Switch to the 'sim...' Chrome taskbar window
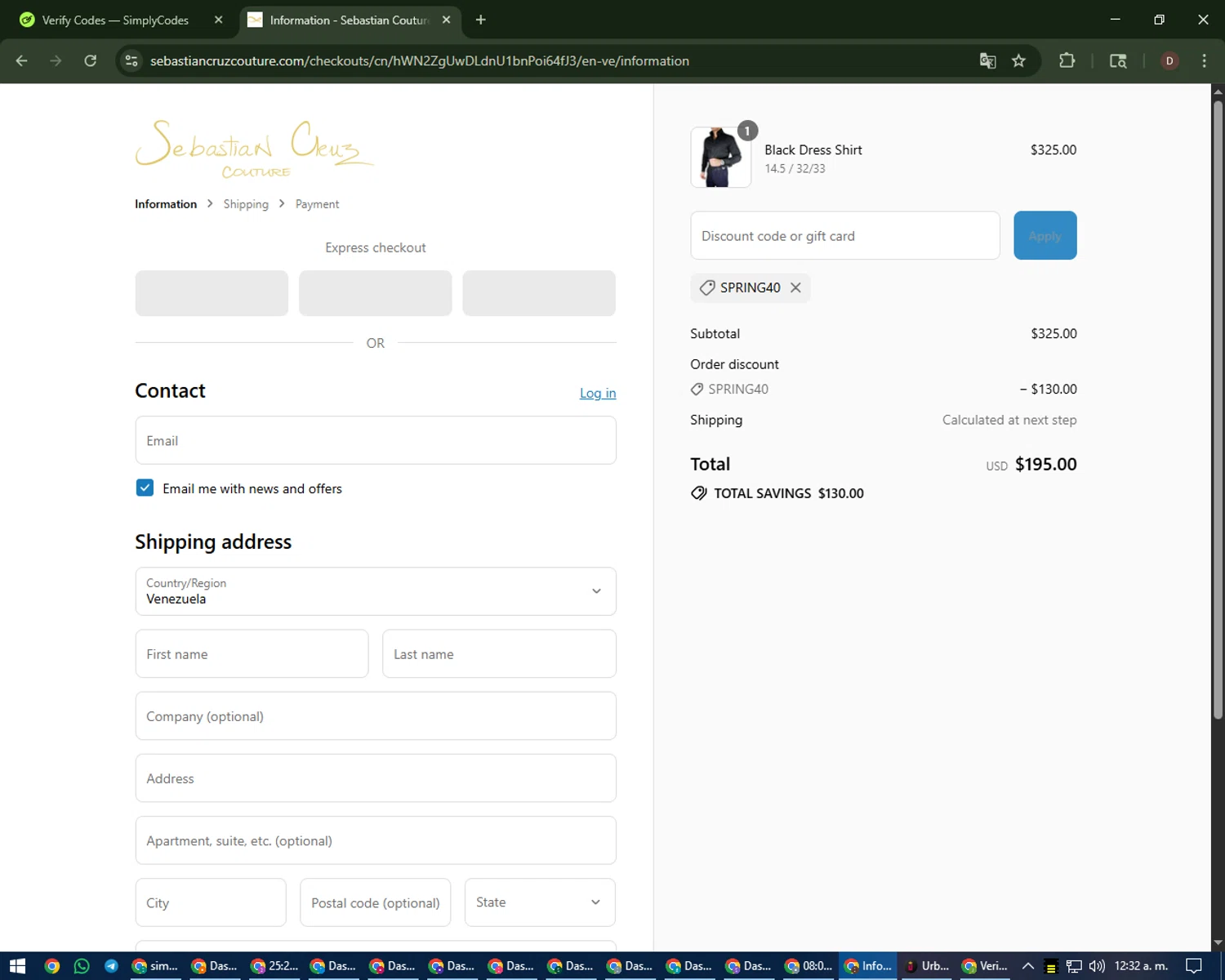1225x980 pixels. point(155,966)
